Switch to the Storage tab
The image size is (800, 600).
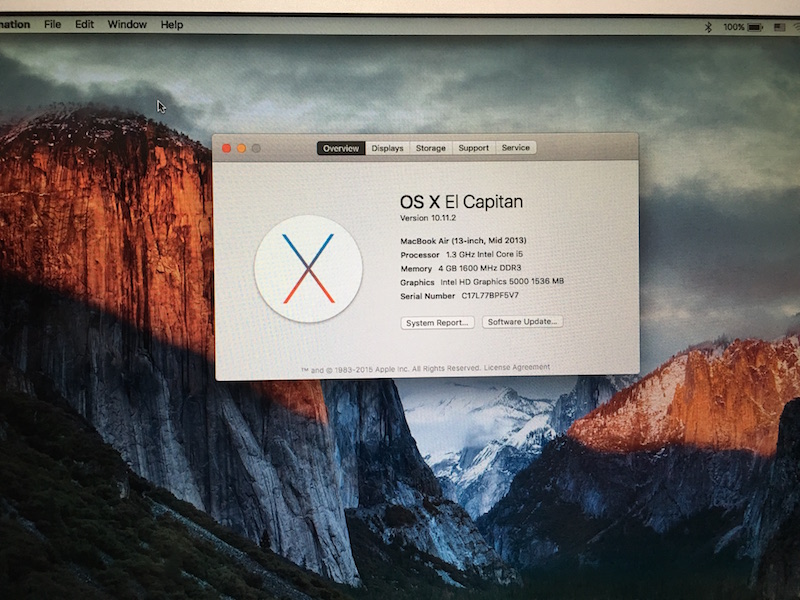(431, 148)
